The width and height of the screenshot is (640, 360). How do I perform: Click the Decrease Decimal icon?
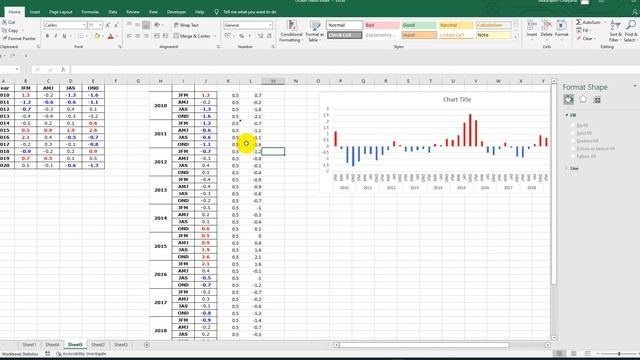coord(269,36)
